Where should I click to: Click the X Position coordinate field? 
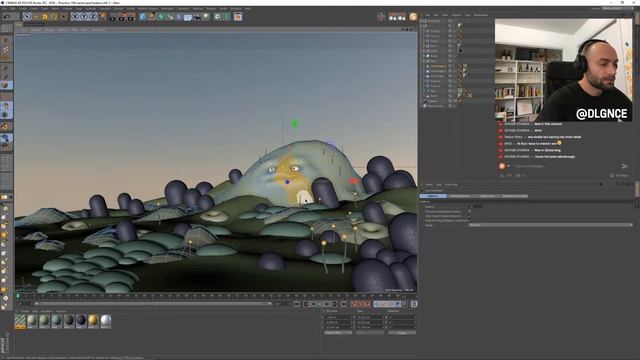pyautogui.click(x=339, y=317)
